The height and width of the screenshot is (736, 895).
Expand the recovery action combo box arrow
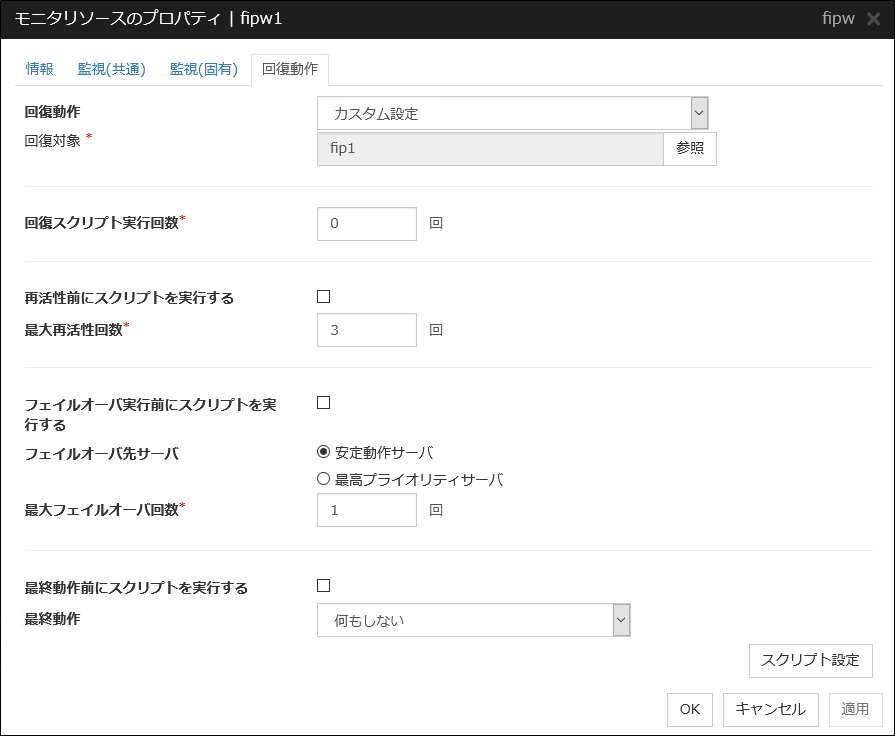699,112
